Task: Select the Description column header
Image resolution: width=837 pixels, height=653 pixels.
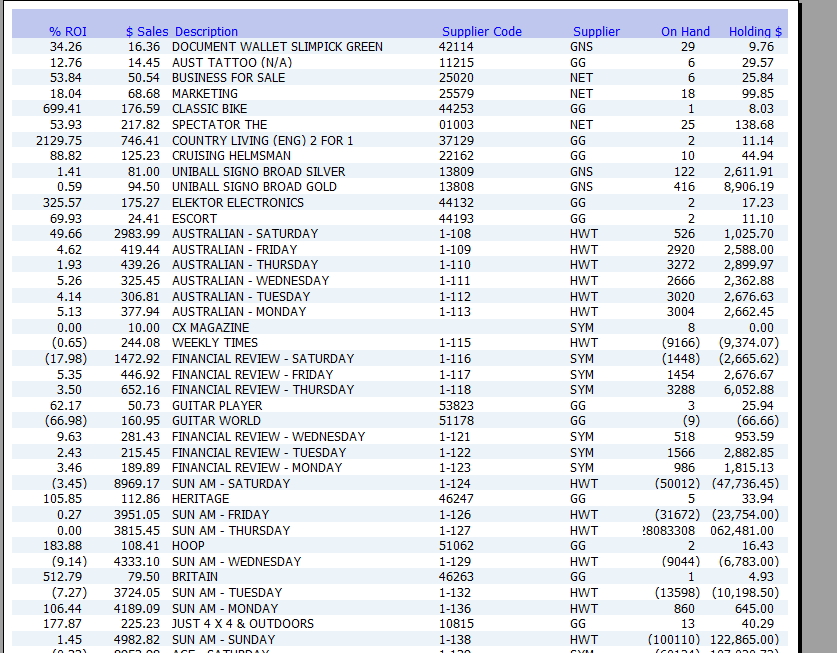Action: coord(207,32)
